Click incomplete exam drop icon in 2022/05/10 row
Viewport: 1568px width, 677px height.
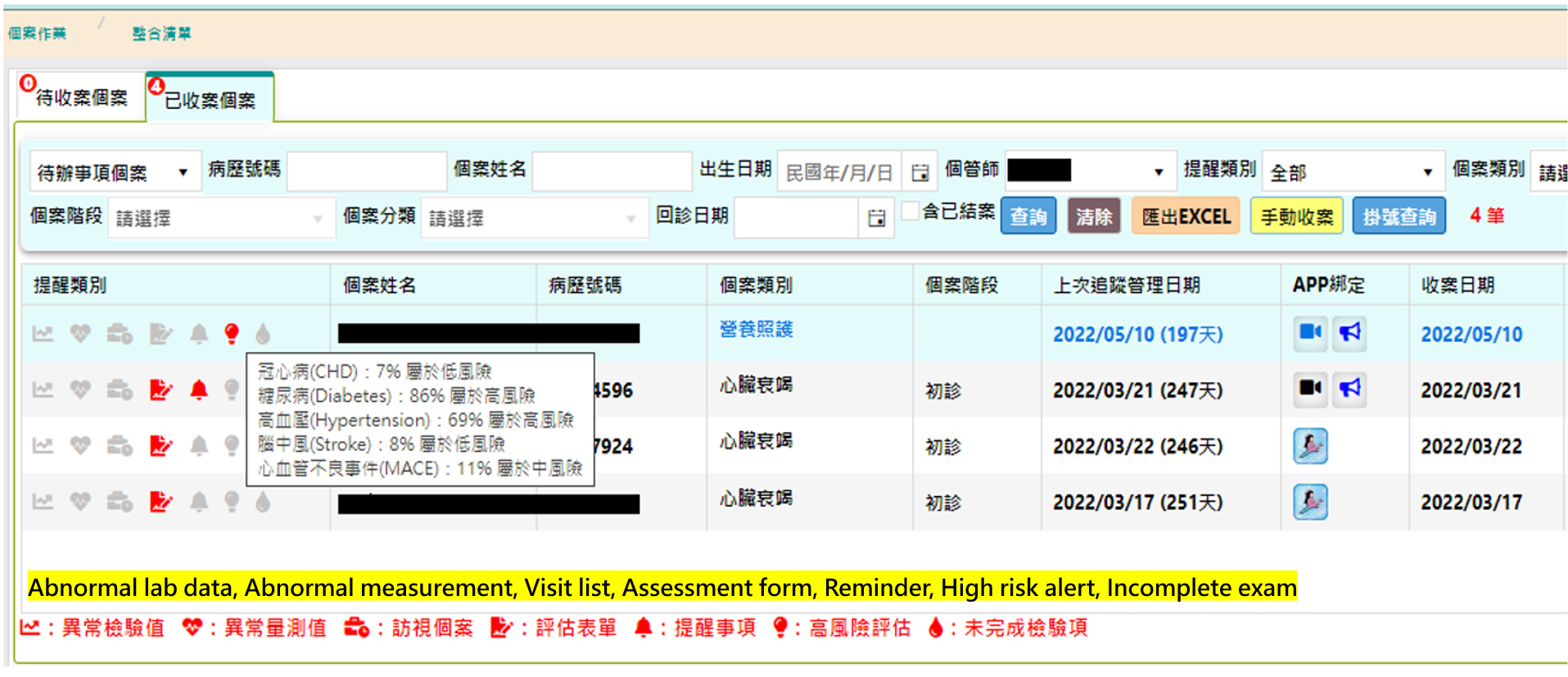263,334
